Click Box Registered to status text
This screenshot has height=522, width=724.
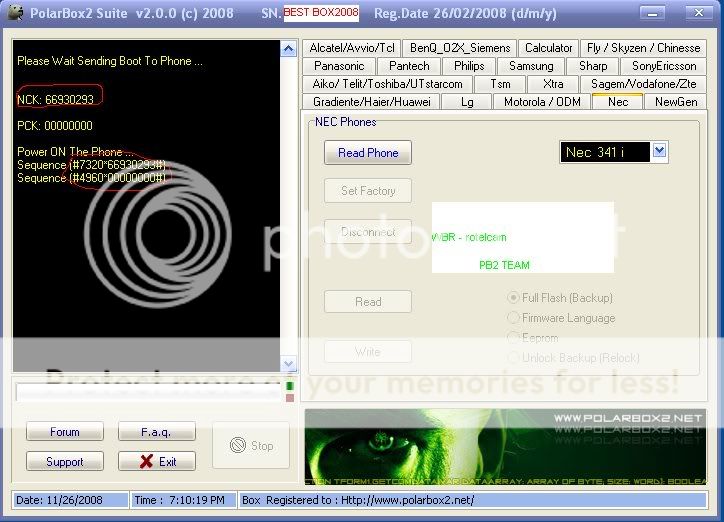point(473,500)
